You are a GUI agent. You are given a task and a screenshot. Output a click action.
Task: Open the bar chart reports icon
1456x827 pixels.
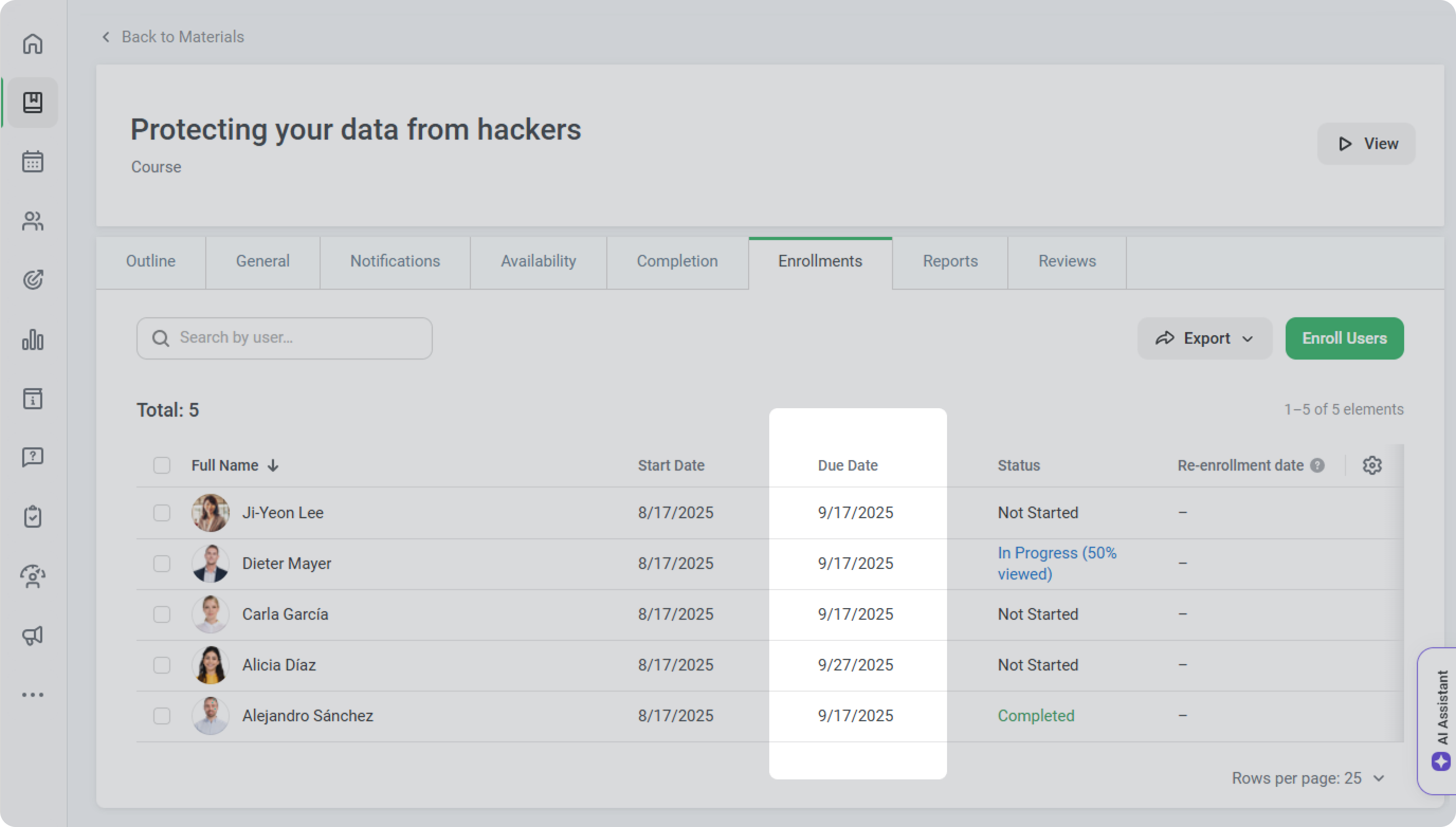(x=32, y=339)
